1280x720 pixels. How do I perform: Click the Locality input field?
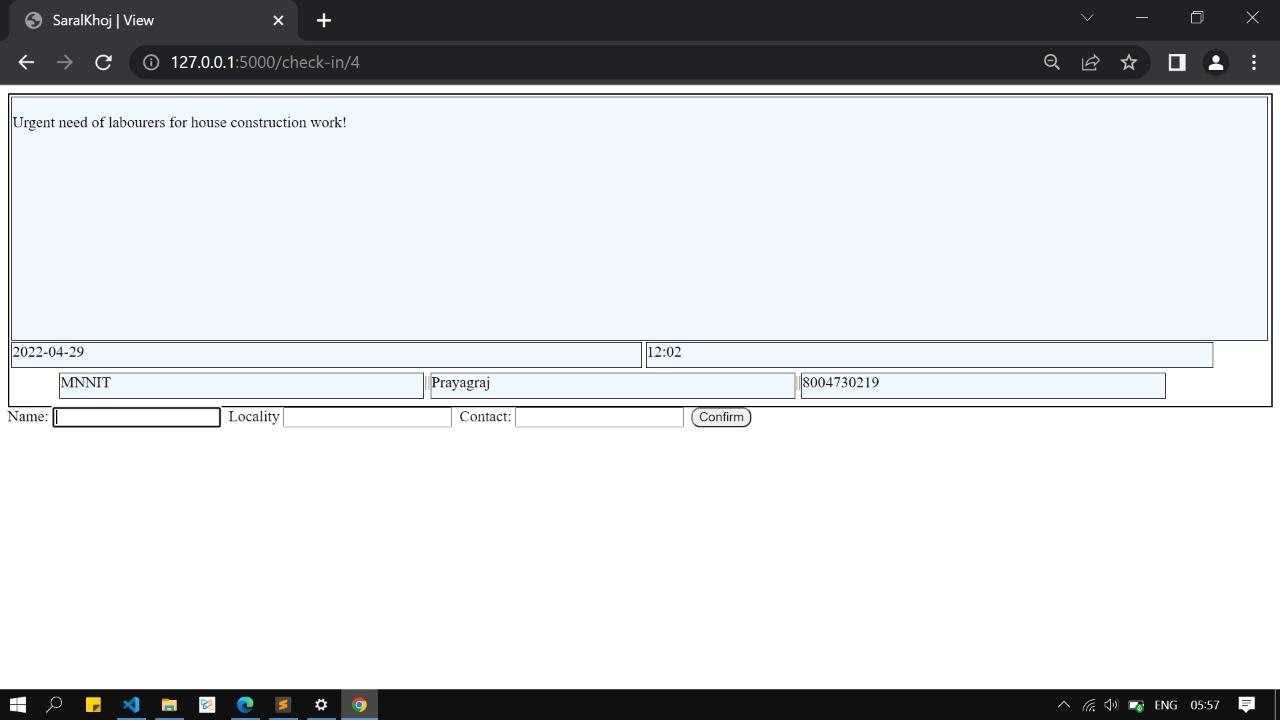click(368, 417)
